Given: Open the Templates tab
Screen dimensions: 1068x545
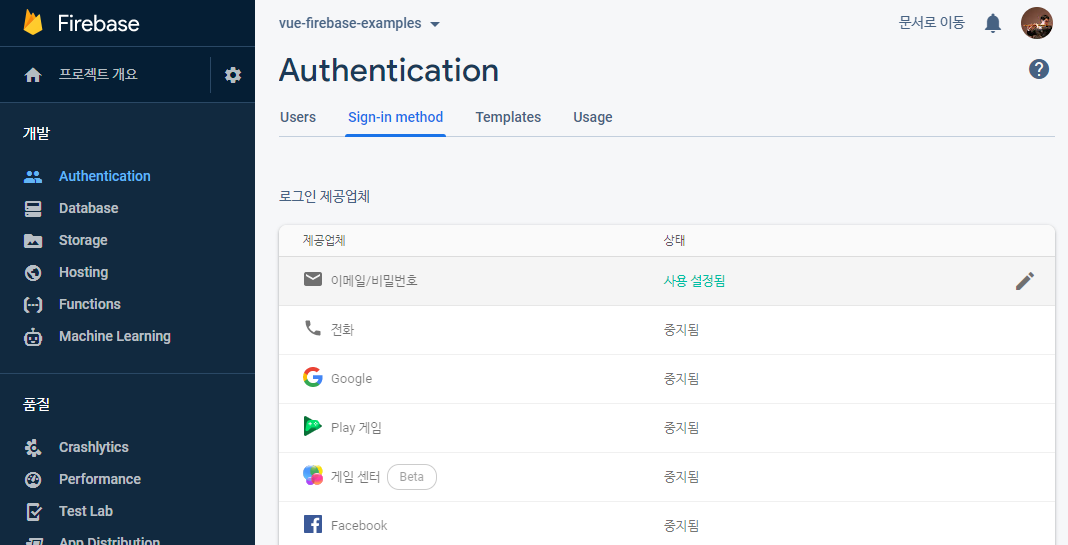Looking at the screenshot, I should [x=508, y=117].
